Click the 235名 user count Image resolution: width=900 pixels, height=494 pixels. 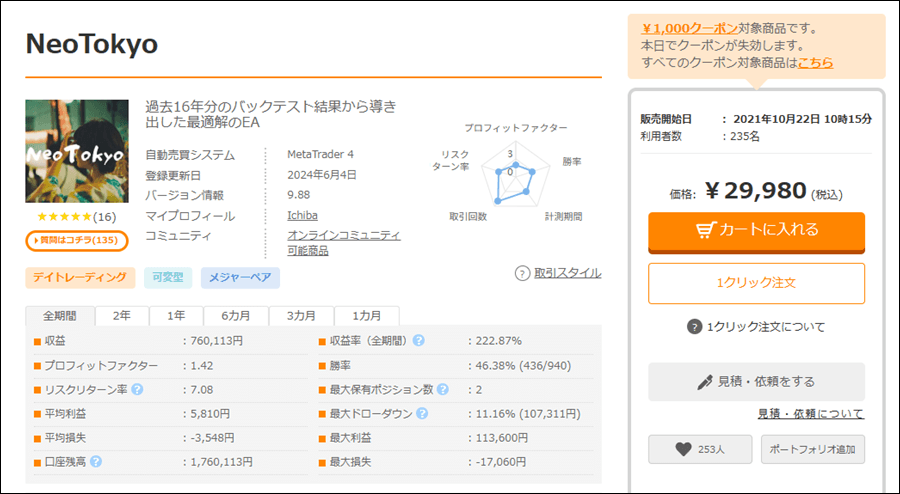click(745, 137)
